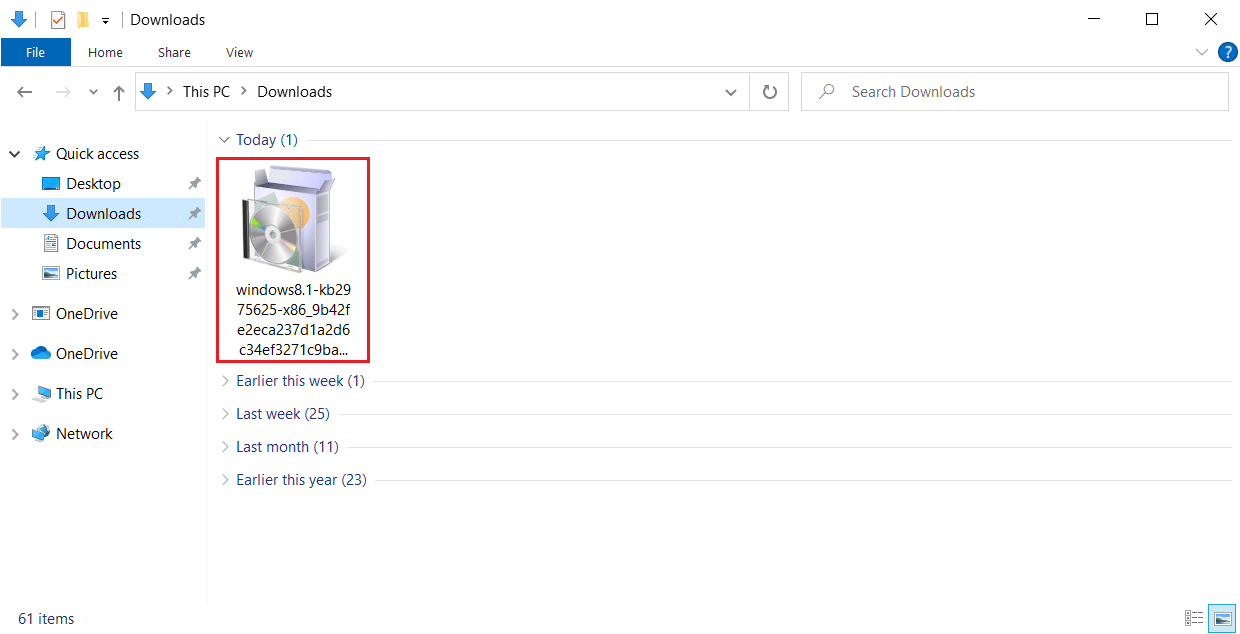Click the Search Downloads input field

coord(1015,92)
